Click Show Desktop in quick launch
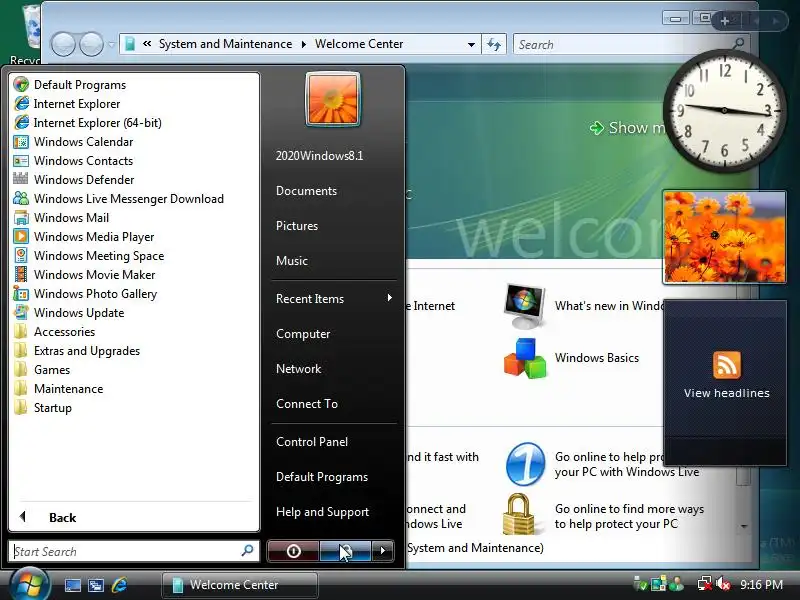 [x=72, y=585]
